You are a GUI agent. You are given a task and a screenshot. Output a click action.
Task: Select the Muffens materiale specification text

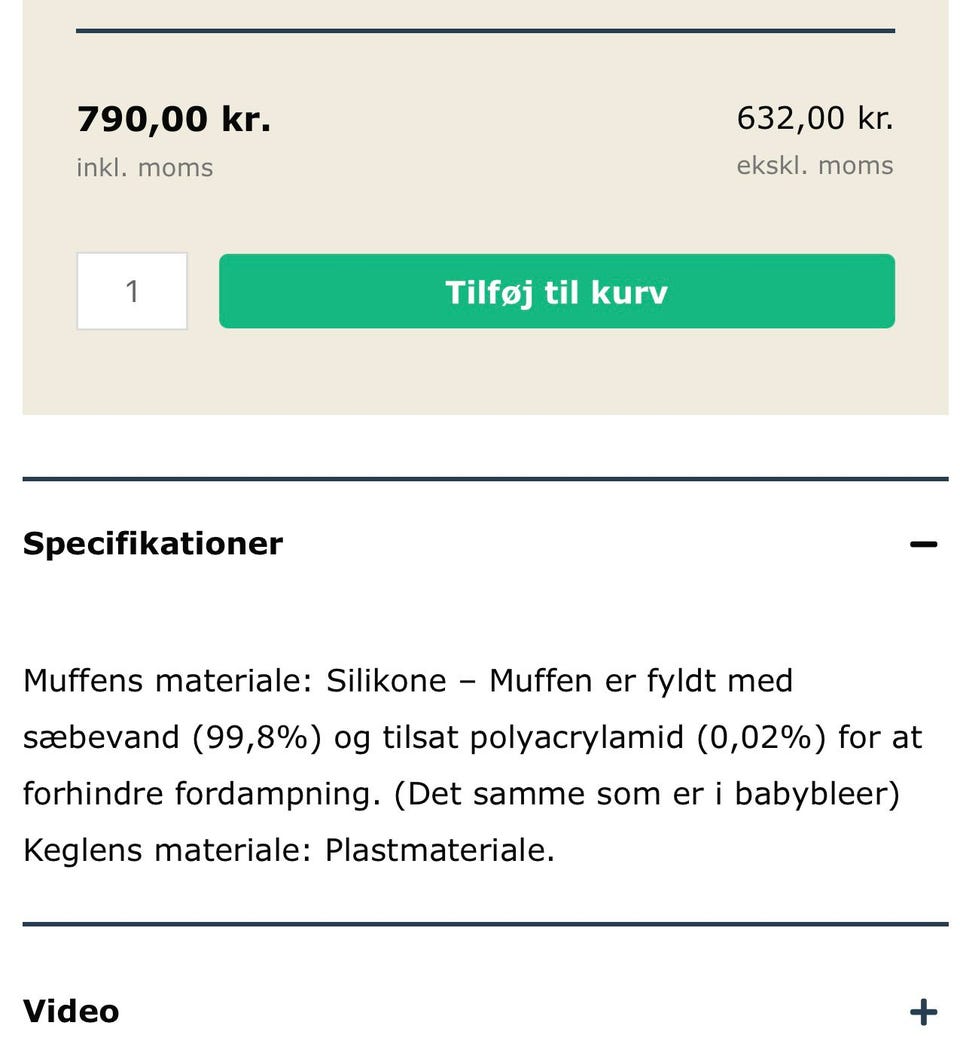click(x=408, y=681)
